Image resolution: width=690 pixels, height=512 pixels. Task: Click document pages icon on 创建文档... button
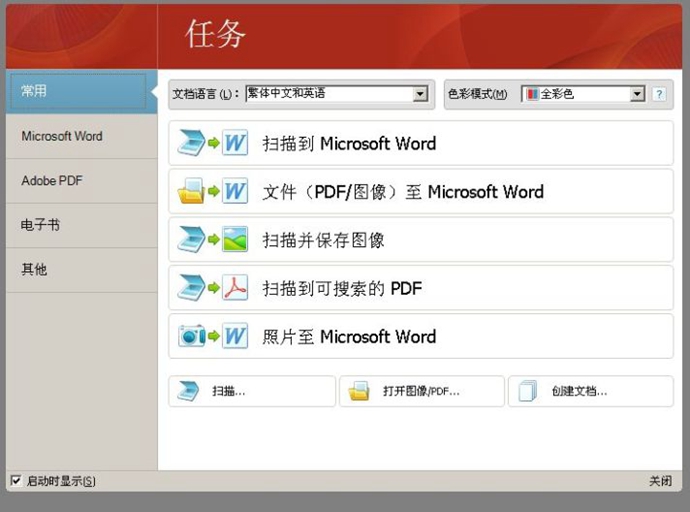528,391
